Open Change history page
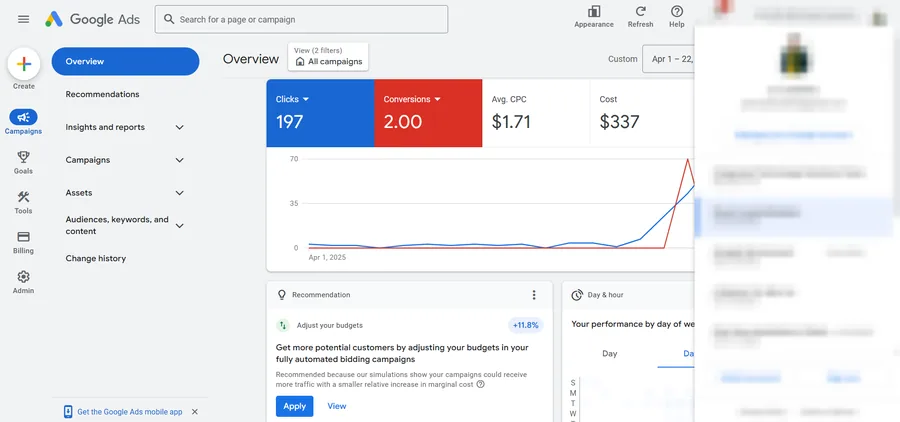 pyautogui.click(x=95, y=258)
